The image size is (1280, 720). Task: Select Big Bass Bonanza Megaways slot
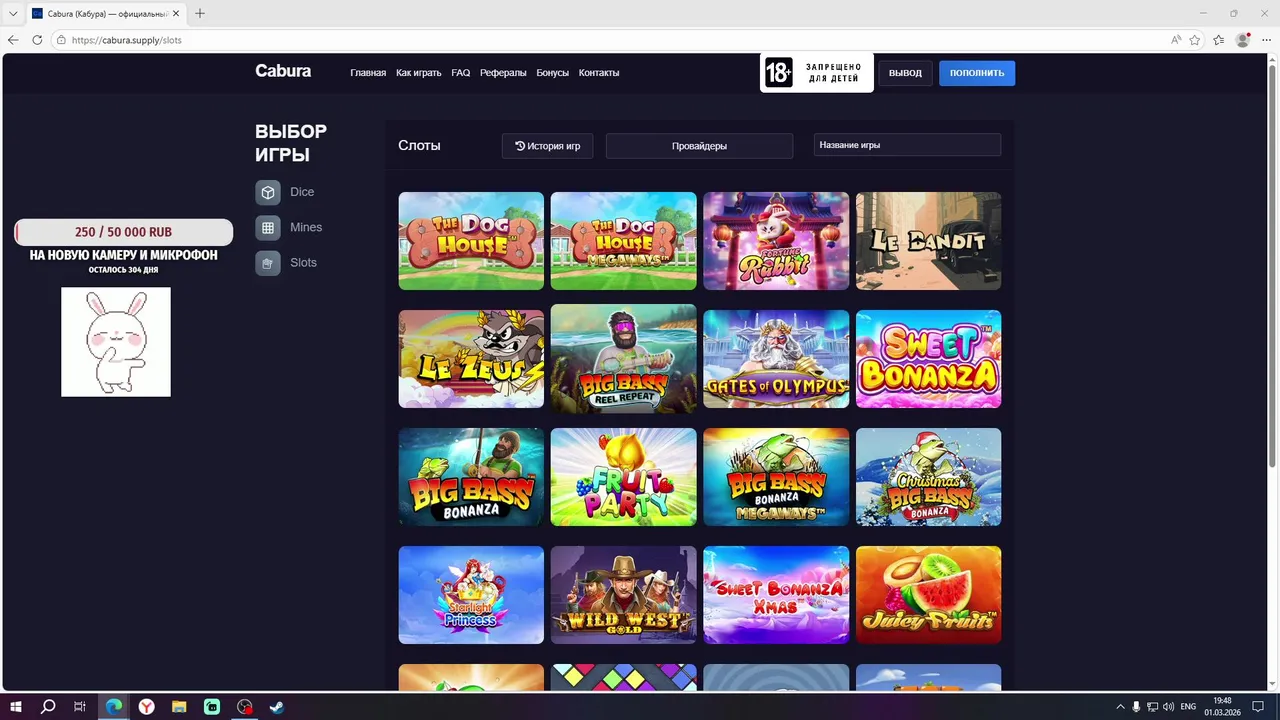[x=776, y=477]
